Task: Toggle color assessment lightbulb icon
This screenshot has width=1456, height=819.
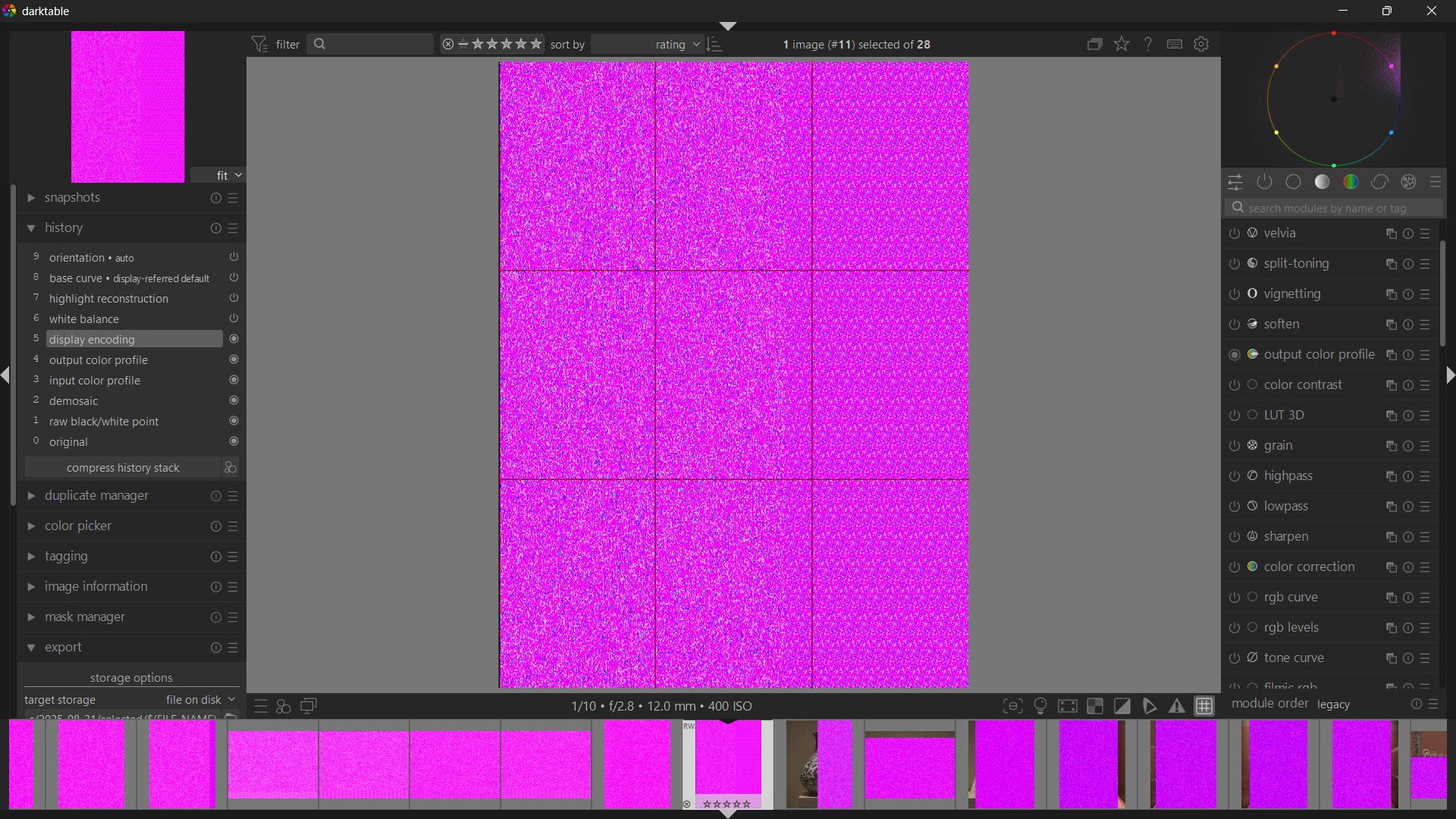Action: (1040, 706)
